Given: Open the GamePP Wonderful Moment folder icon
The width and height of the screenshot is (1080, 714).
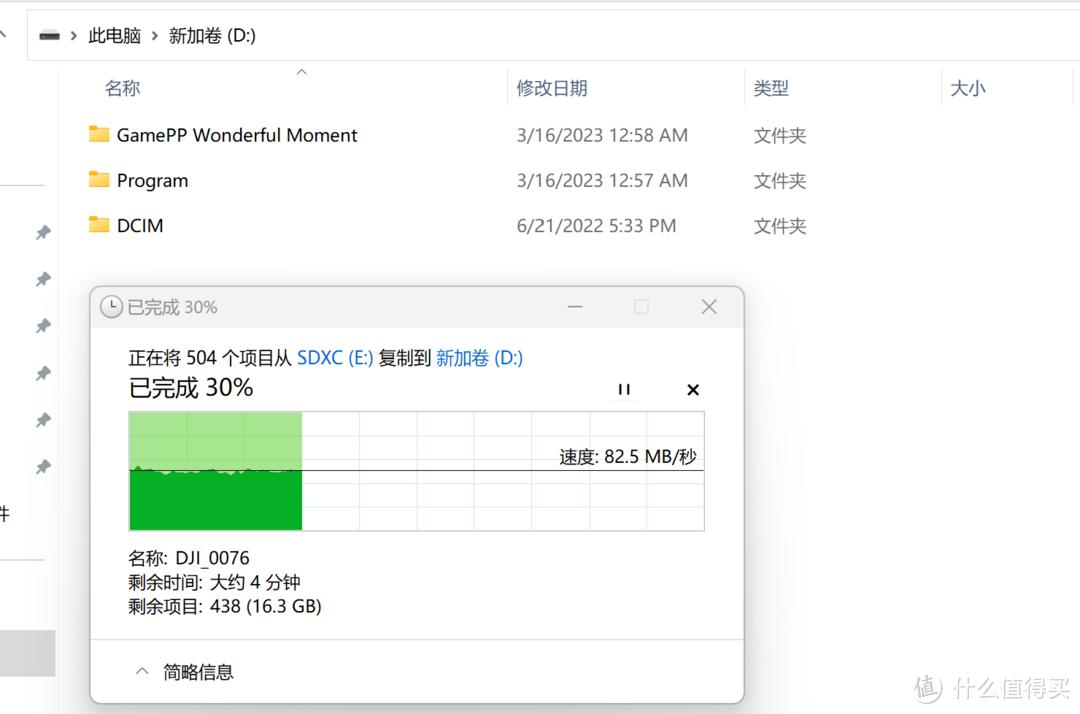Looking at the screenshot, I should tap(99, 134).
